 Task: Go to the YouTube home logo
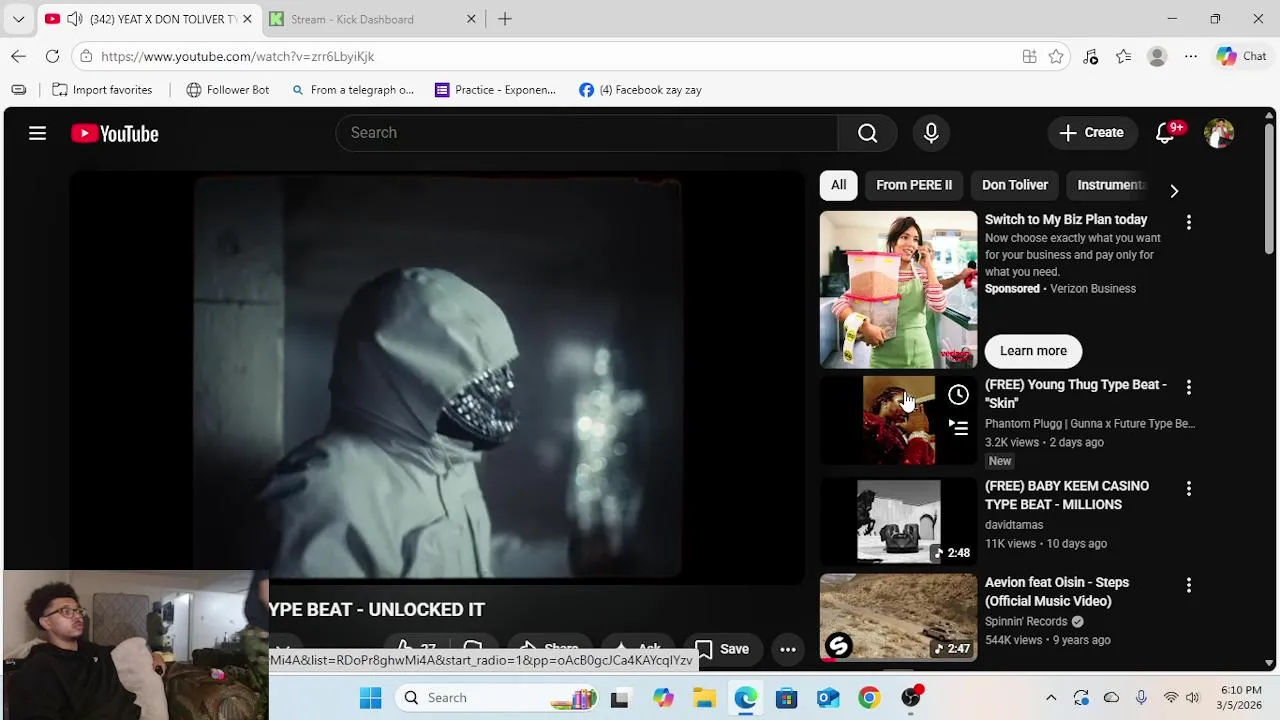[115, 134]
